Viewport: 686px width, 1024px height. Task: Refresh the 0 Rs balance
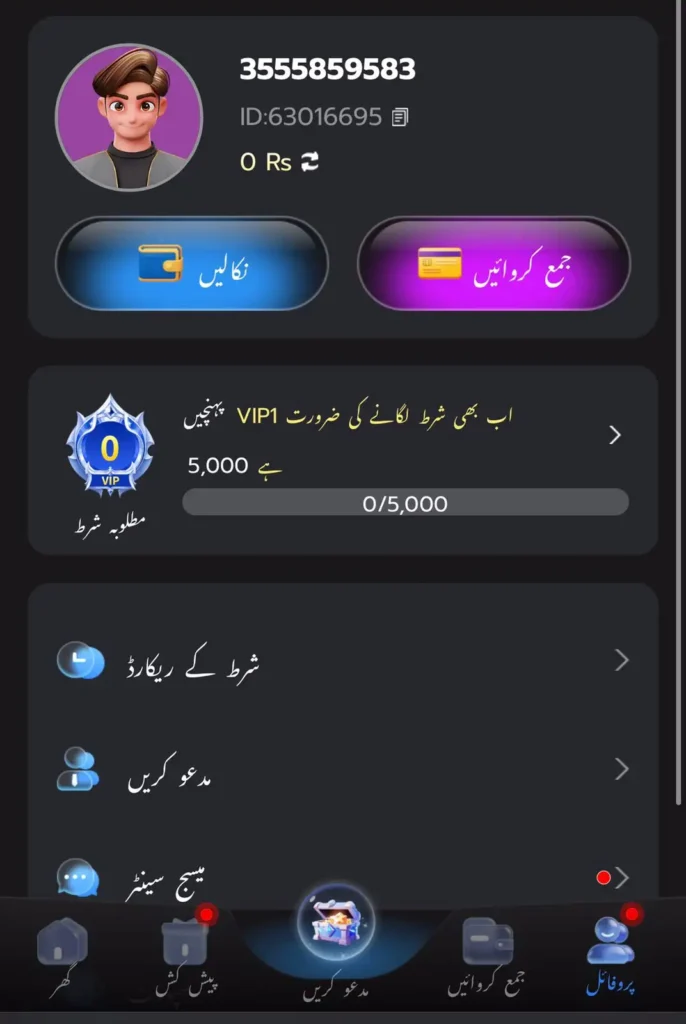pyautogui.click(x=310, y=161)
